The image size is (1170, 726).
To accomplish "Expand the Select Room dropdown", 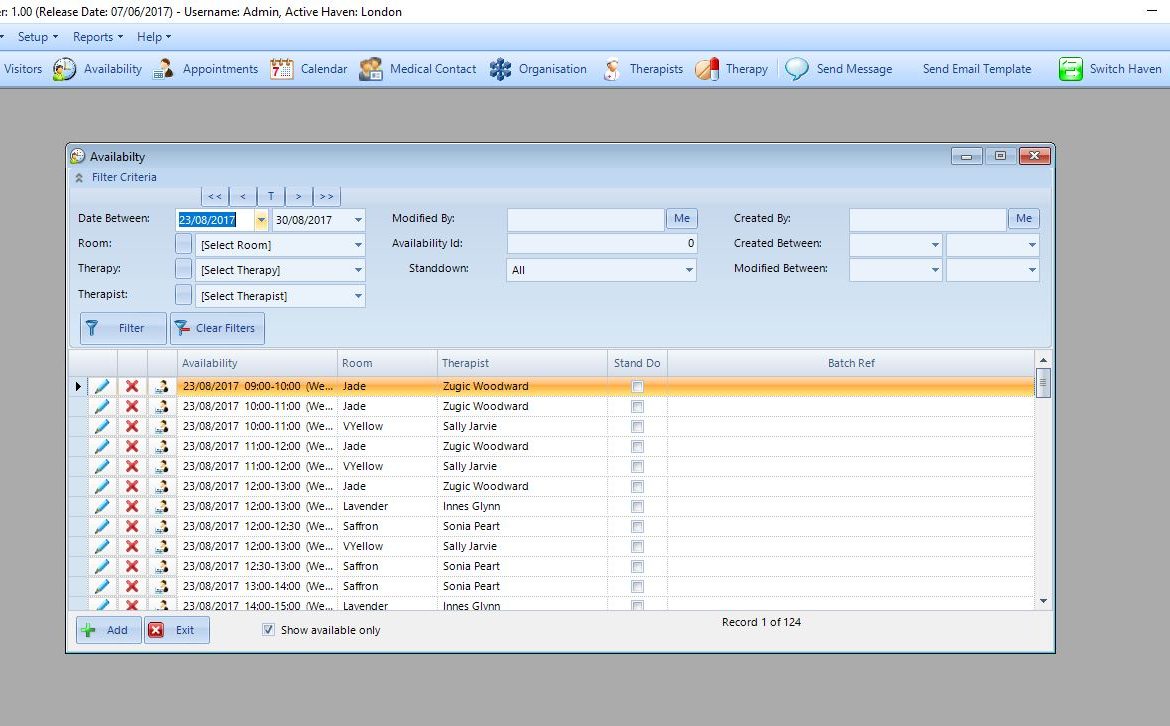I will point(358,245).
